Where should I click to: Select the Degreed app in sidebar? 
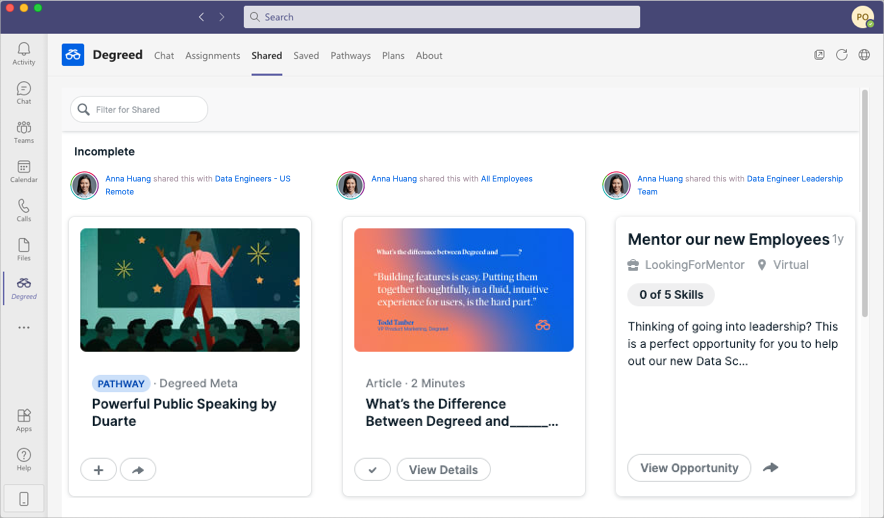24,289
